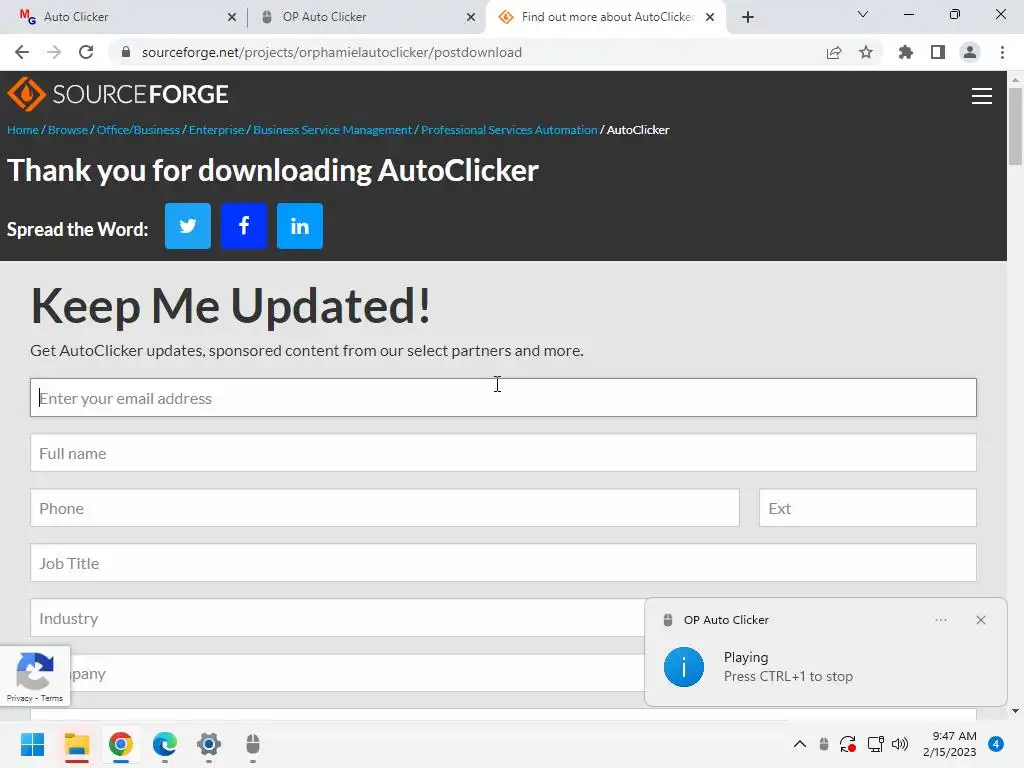This screenshot has height=768, width=1024.
Task: Open Home breadcrumb link
Action: pos(23,130)
